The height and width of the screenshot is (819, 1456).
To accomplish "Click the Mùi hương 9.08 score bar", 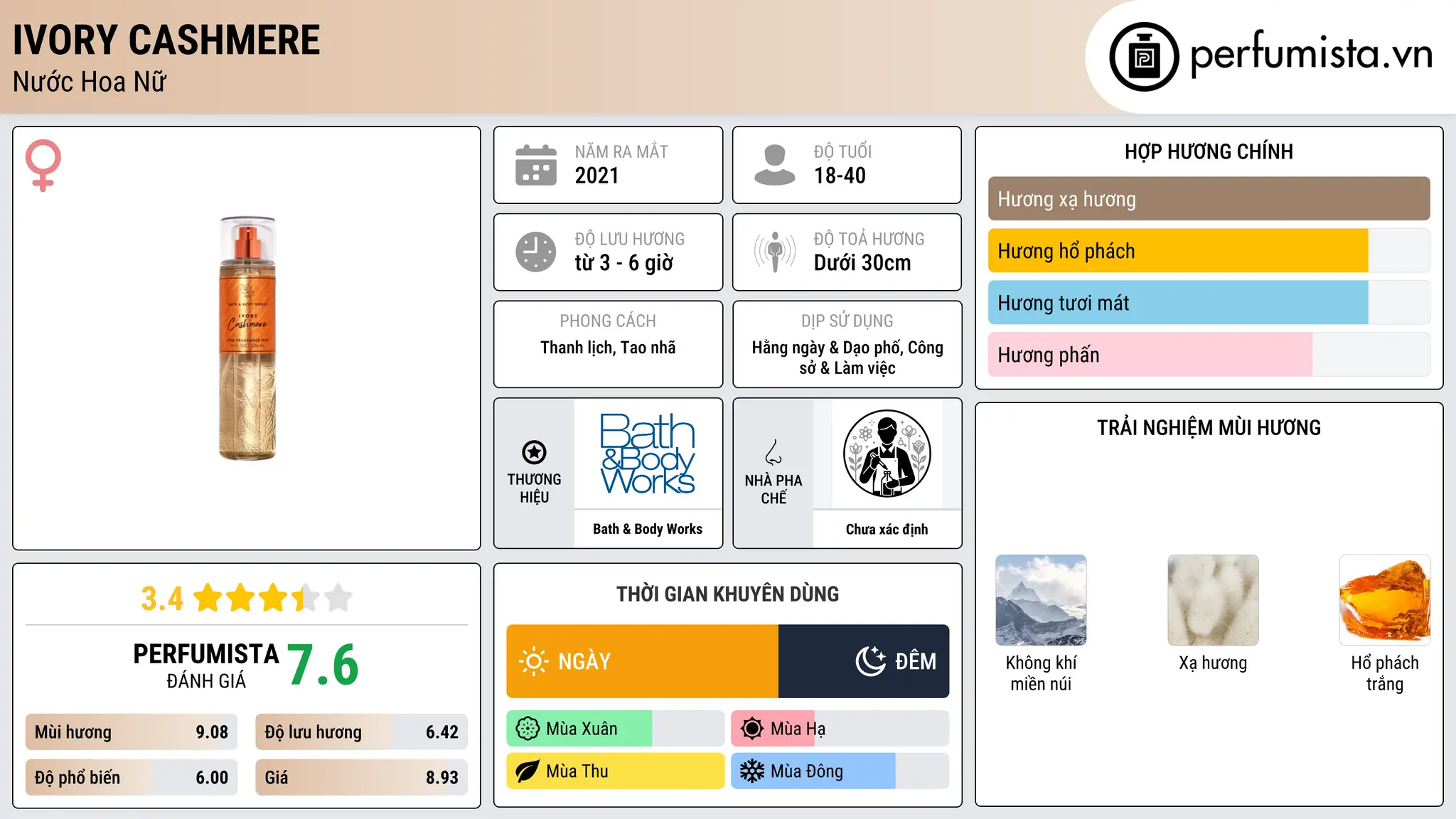I will (132, 732).
